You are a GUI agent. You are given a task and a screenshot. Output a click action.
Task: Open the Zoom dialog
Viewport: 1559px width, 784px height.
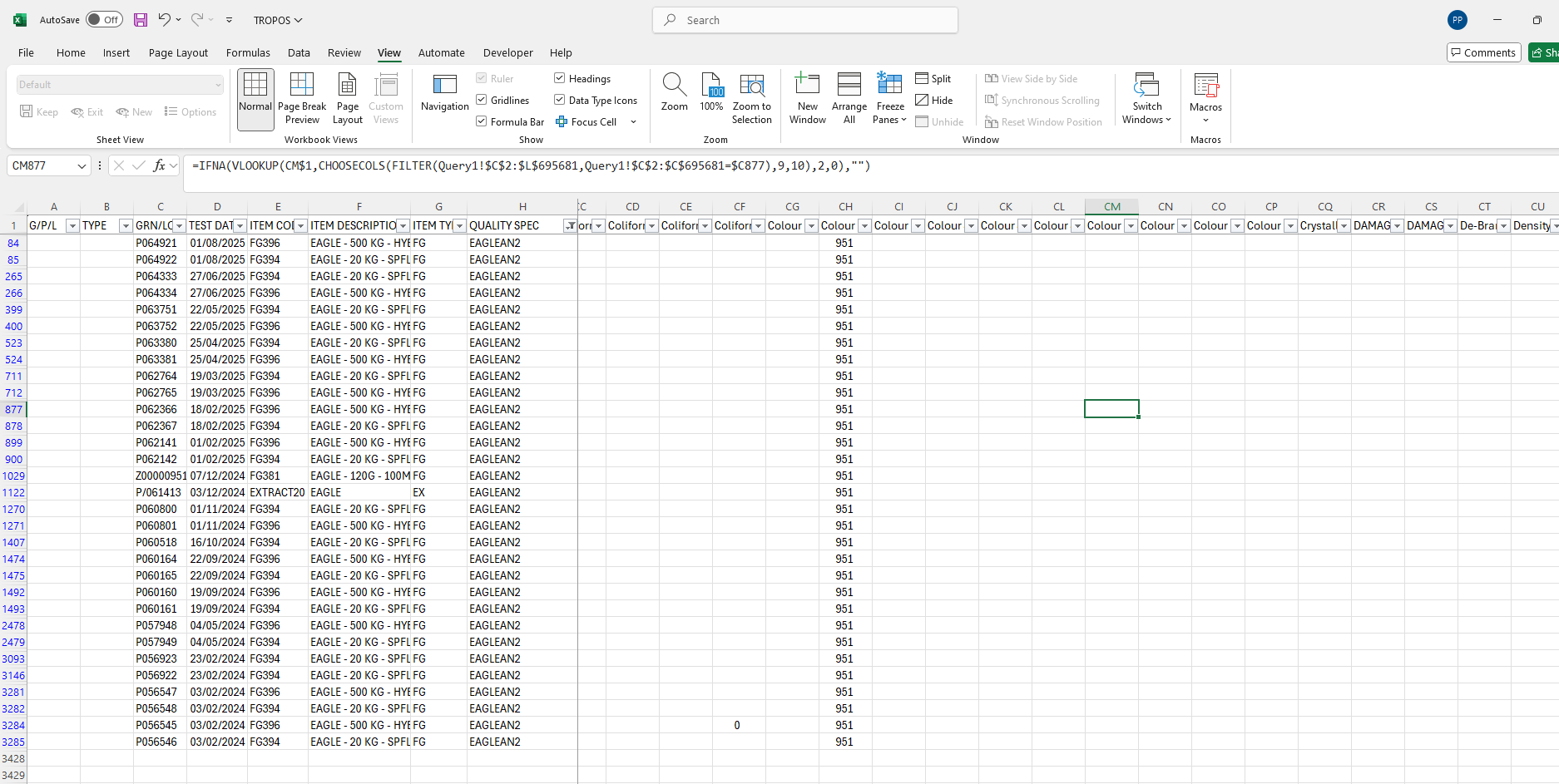point(674,93)
